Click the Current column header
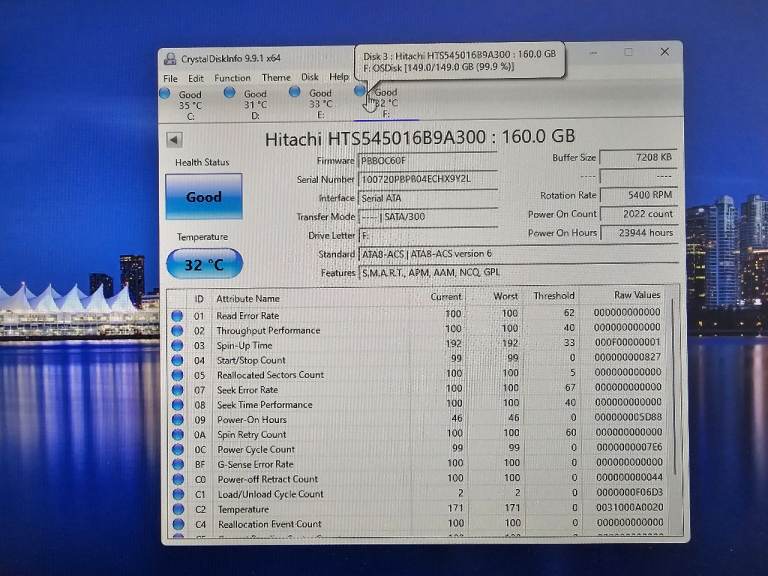The image size is (768, 576). click(x=446, y=297)
